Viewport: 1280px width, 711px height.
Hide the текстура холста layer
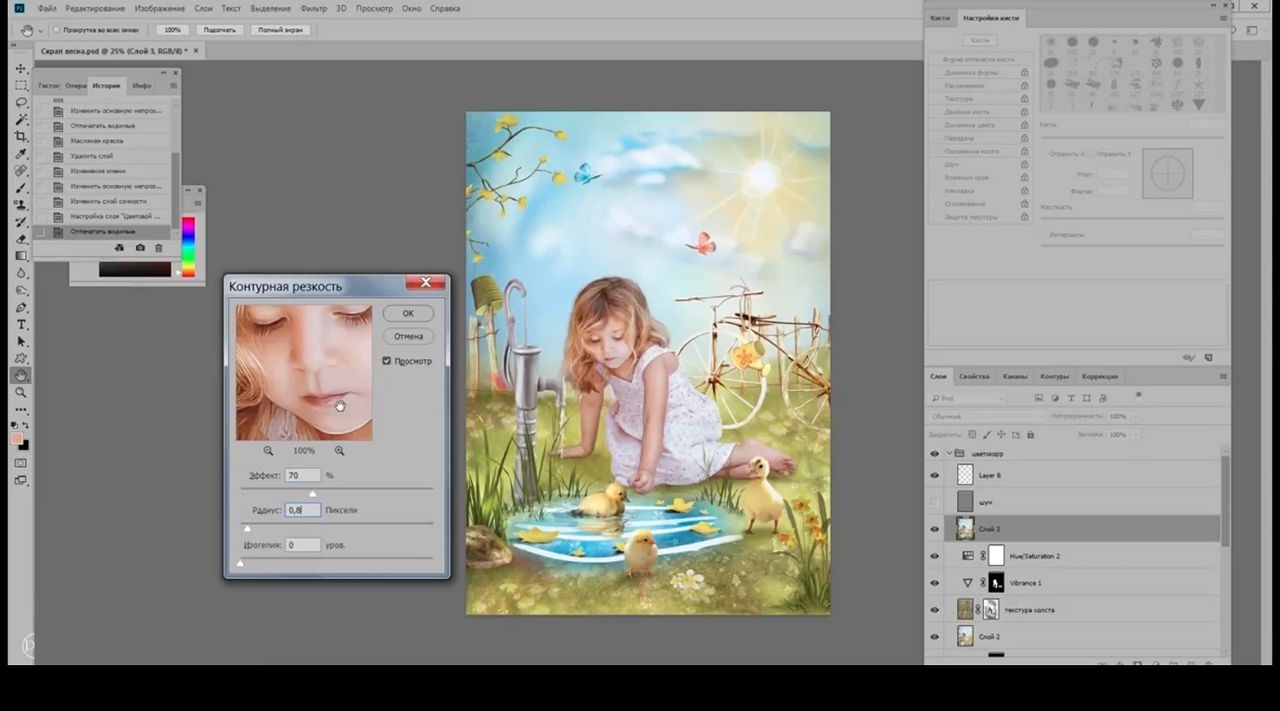coord(935,610)
